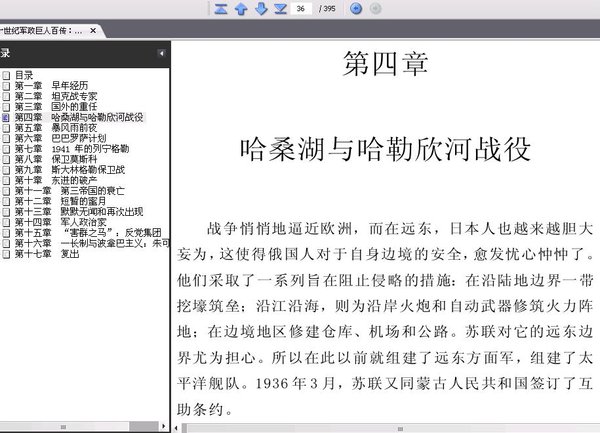This screenshot has width=600, height=433.
Task: Click the bookmark icon beside 第十二章
Action: pyautogui.click(x=6, y=202)
